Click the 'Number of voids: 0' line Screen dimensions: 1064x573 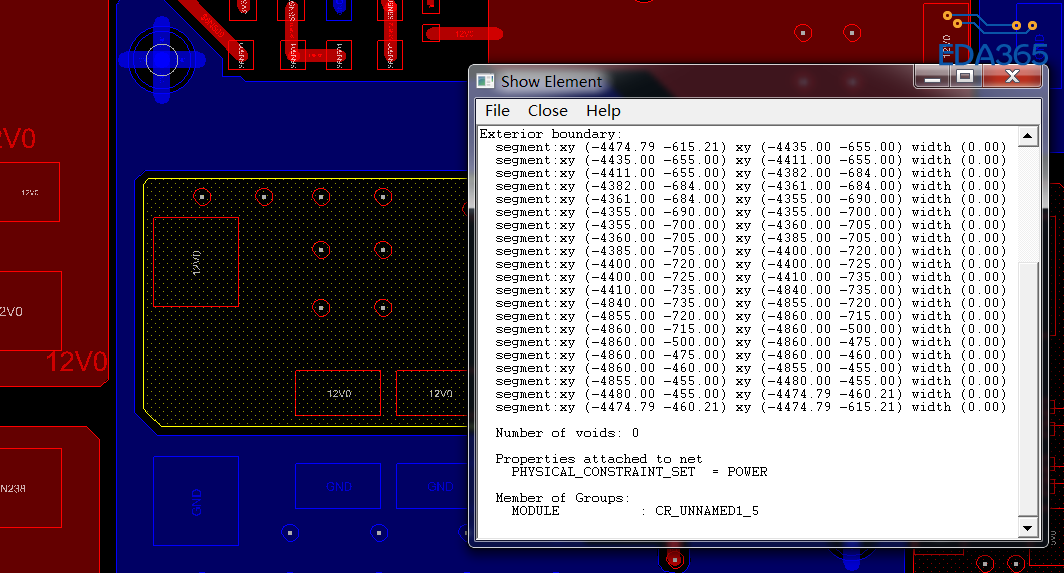tap(567, 433)
